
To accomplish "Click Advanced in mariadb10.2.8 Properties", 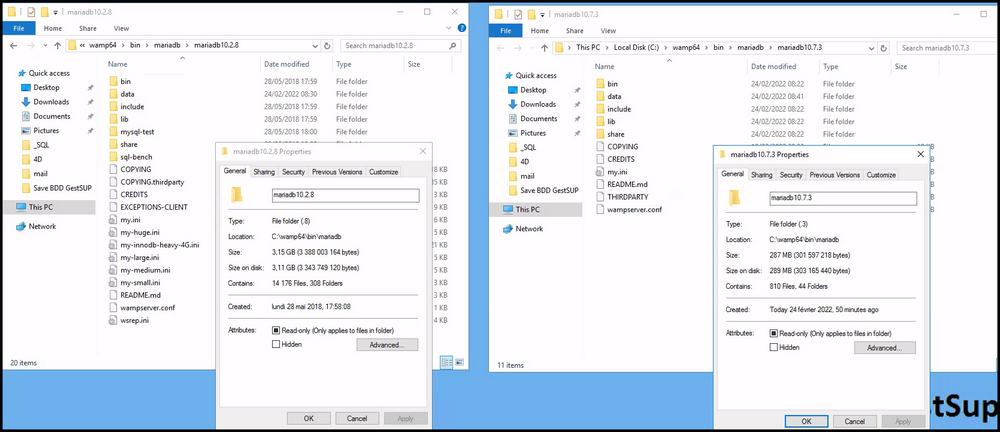I will (x=387, y=345).
